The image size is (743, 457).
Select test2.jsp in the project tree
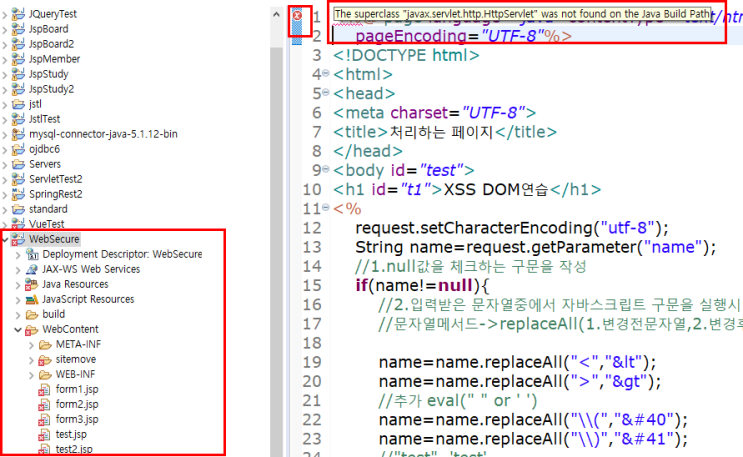coord(74,449)
